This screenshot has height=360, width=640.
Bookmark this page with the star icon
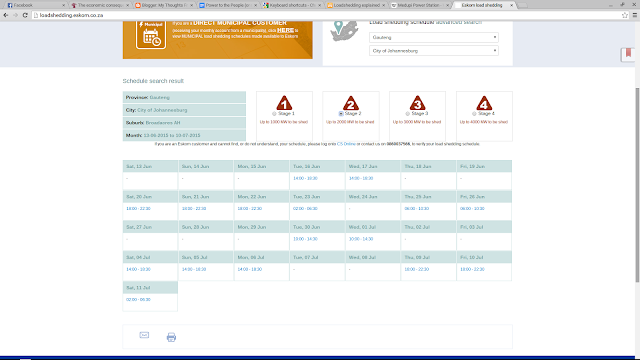(625, 15)
